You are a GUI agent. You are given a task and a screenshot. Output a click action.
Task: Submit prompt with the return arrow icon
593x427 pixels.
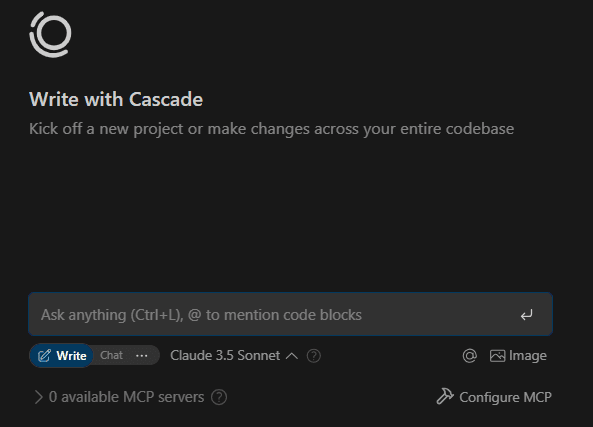coord(526,315)
